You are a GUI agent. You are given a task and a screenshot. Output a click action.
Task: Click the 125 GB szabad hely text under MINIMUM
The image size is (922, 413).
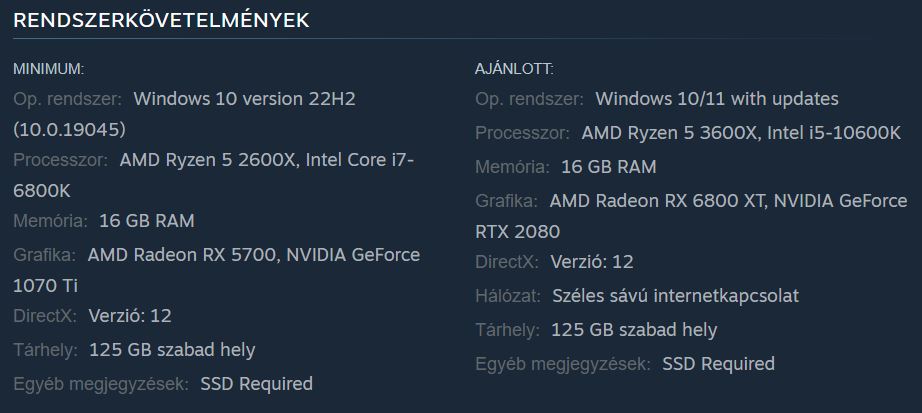[x=172, y=349]
